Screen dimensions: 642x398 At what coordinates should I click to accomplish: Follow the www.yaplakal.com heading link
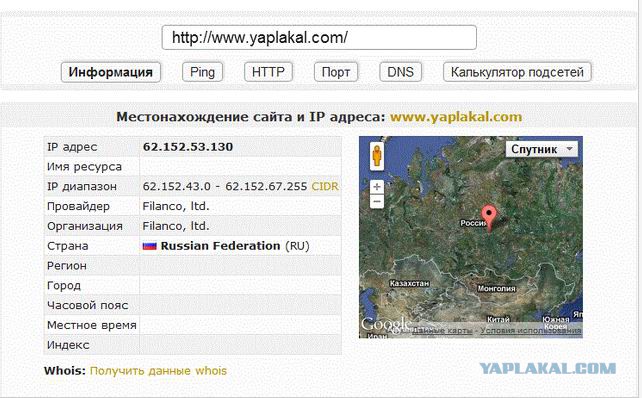[456, 117]
